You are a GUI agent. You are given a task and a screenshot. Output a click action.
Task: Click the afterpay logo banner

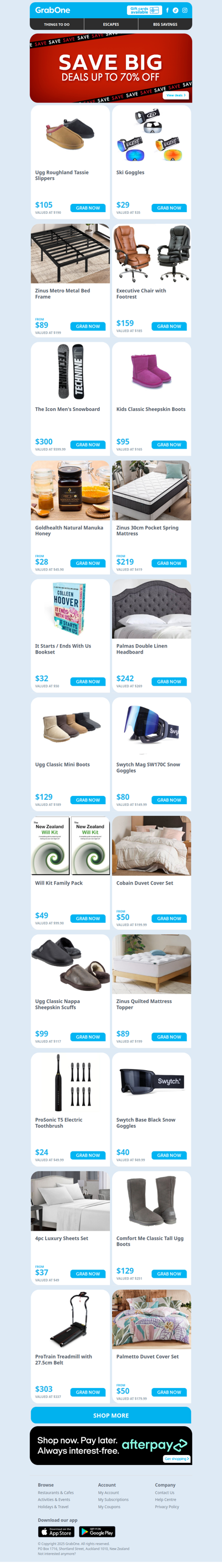click(x=111, y=1446)
